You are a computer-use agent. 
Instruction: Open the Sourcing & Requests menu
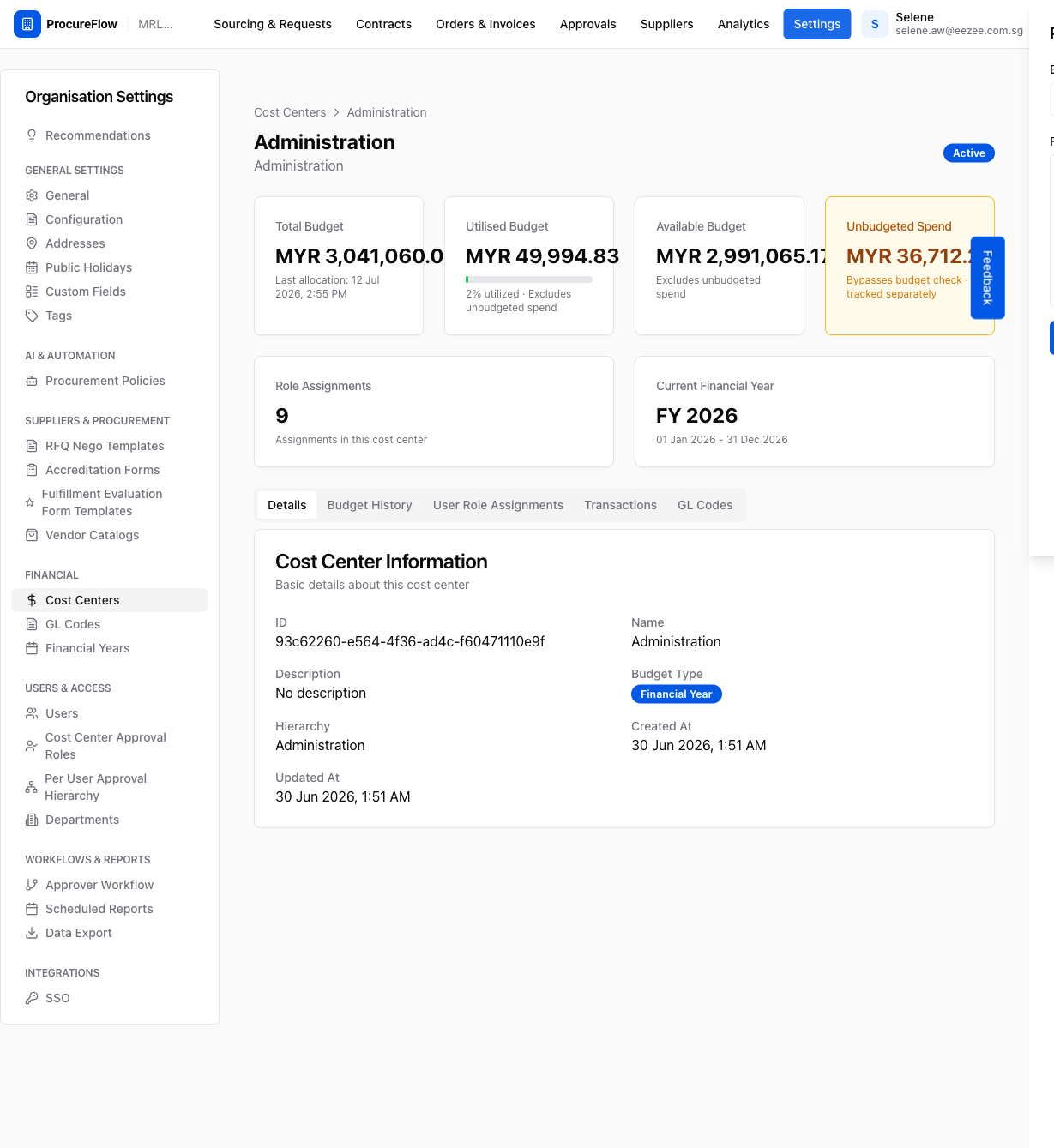pyautogui.click(x=273, y=24)
